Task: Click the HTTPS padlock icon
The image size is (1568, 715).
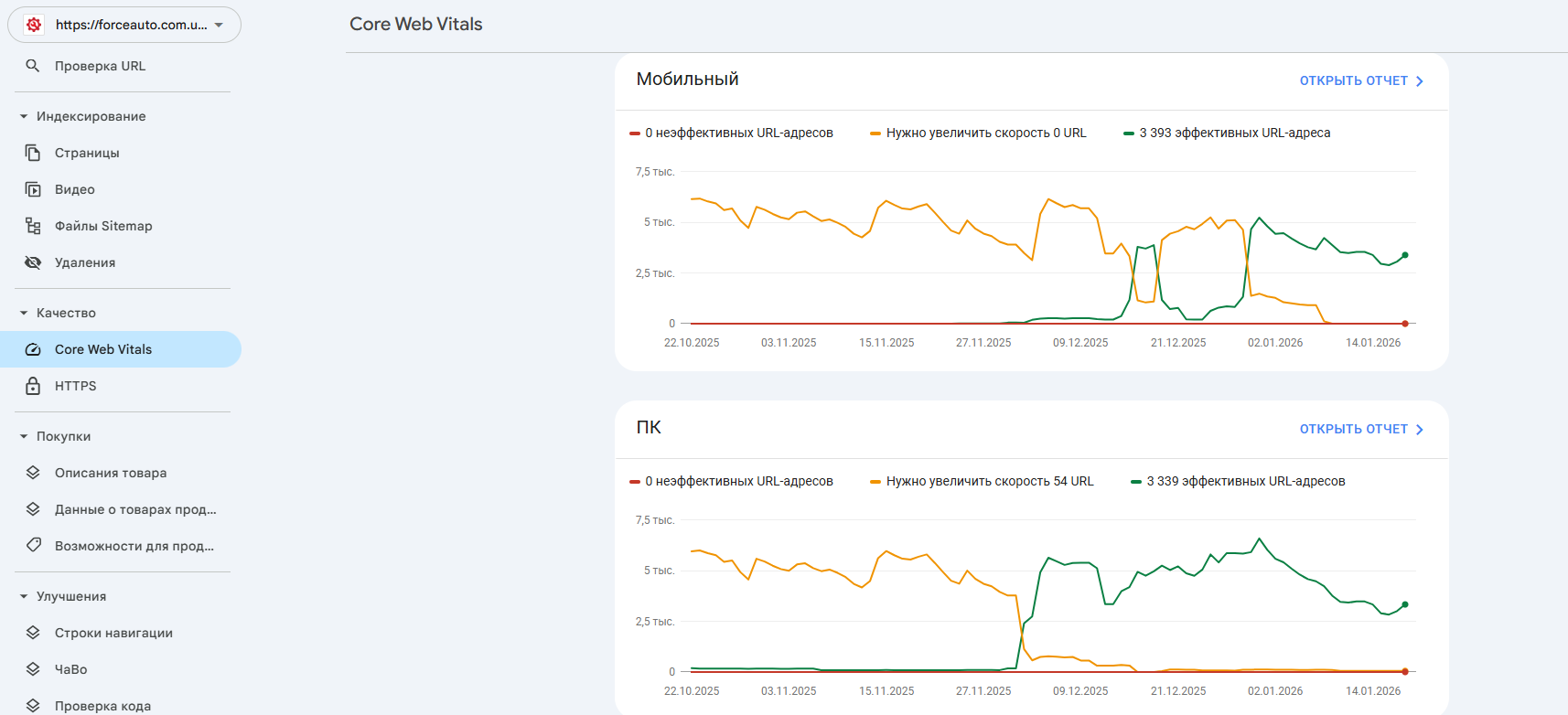Action: [33, 386]
